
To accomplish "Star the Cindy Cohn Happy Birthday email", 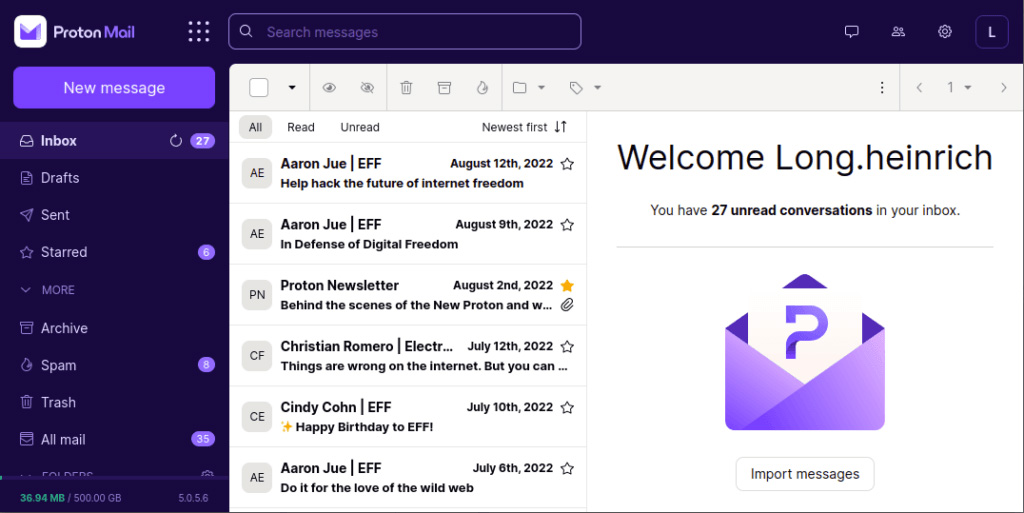I will [x=567, y=408].
